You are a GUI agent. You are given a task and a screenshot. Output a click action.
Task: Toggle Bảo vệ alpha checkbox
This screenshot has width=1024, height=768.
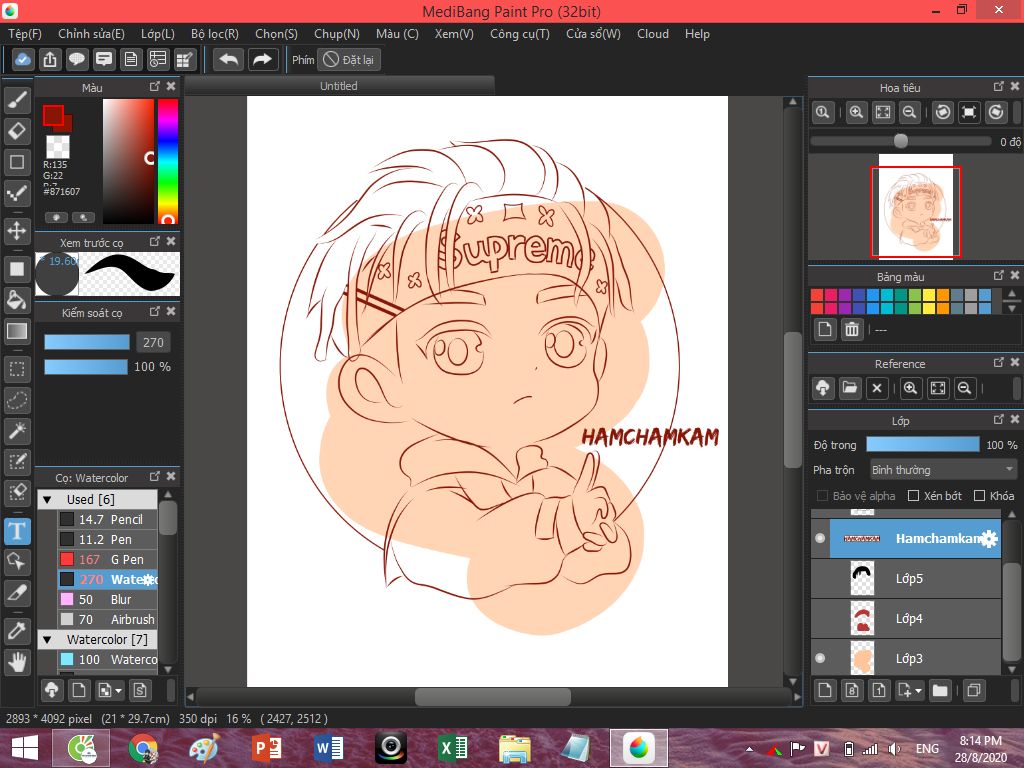click(x=822, y=496)
